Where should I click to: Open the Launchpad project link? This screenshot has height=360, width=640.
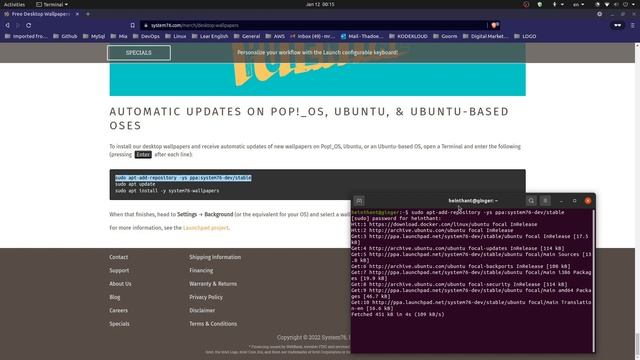click(206, 228)
